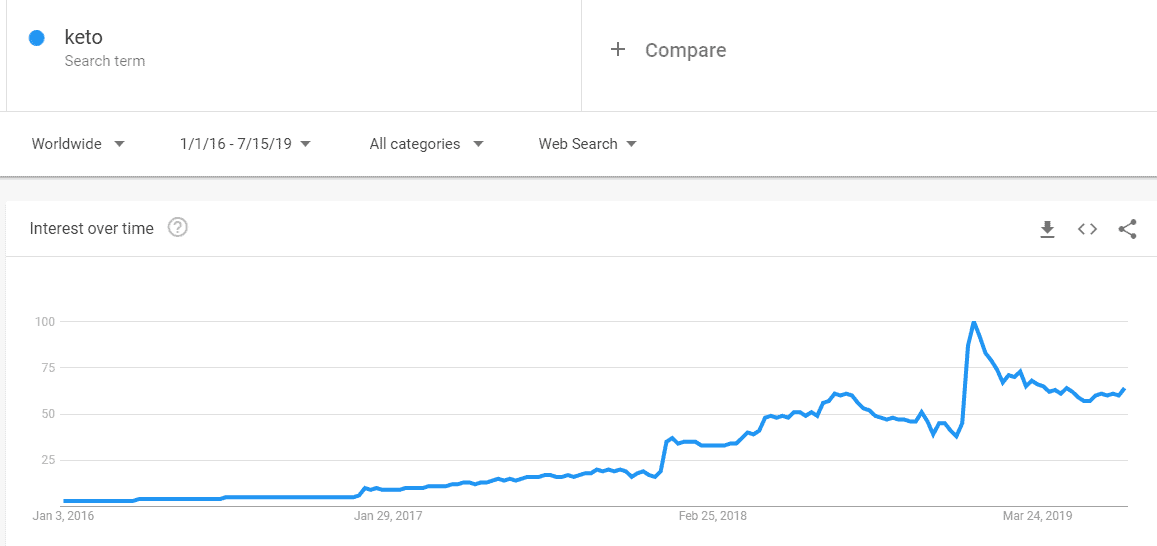This screenshot has width=1157, height=546.
Task: Expand the All categories dropdown
Action: tap(426, 144)
